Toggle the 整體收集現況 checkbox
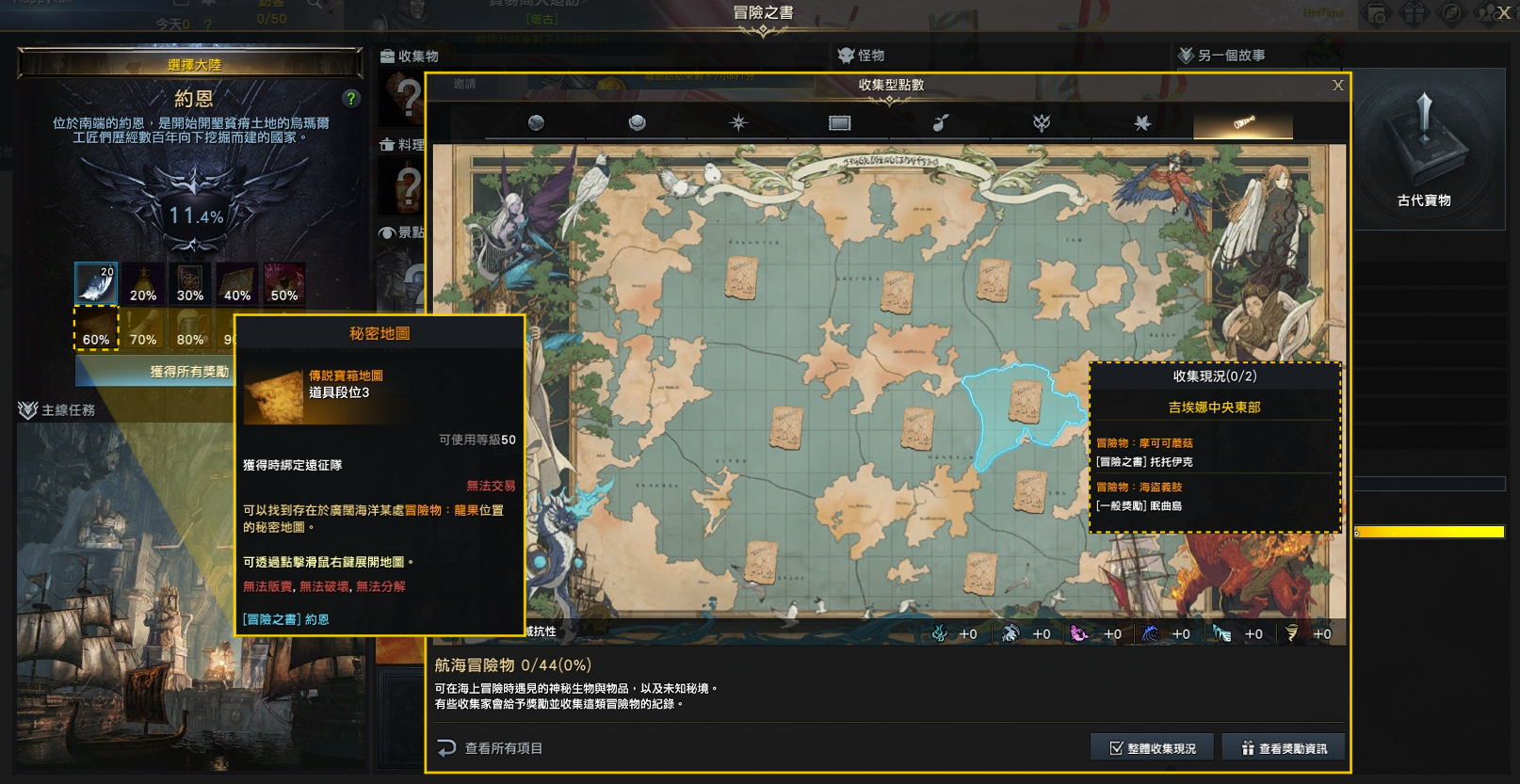 (1152, 748)
